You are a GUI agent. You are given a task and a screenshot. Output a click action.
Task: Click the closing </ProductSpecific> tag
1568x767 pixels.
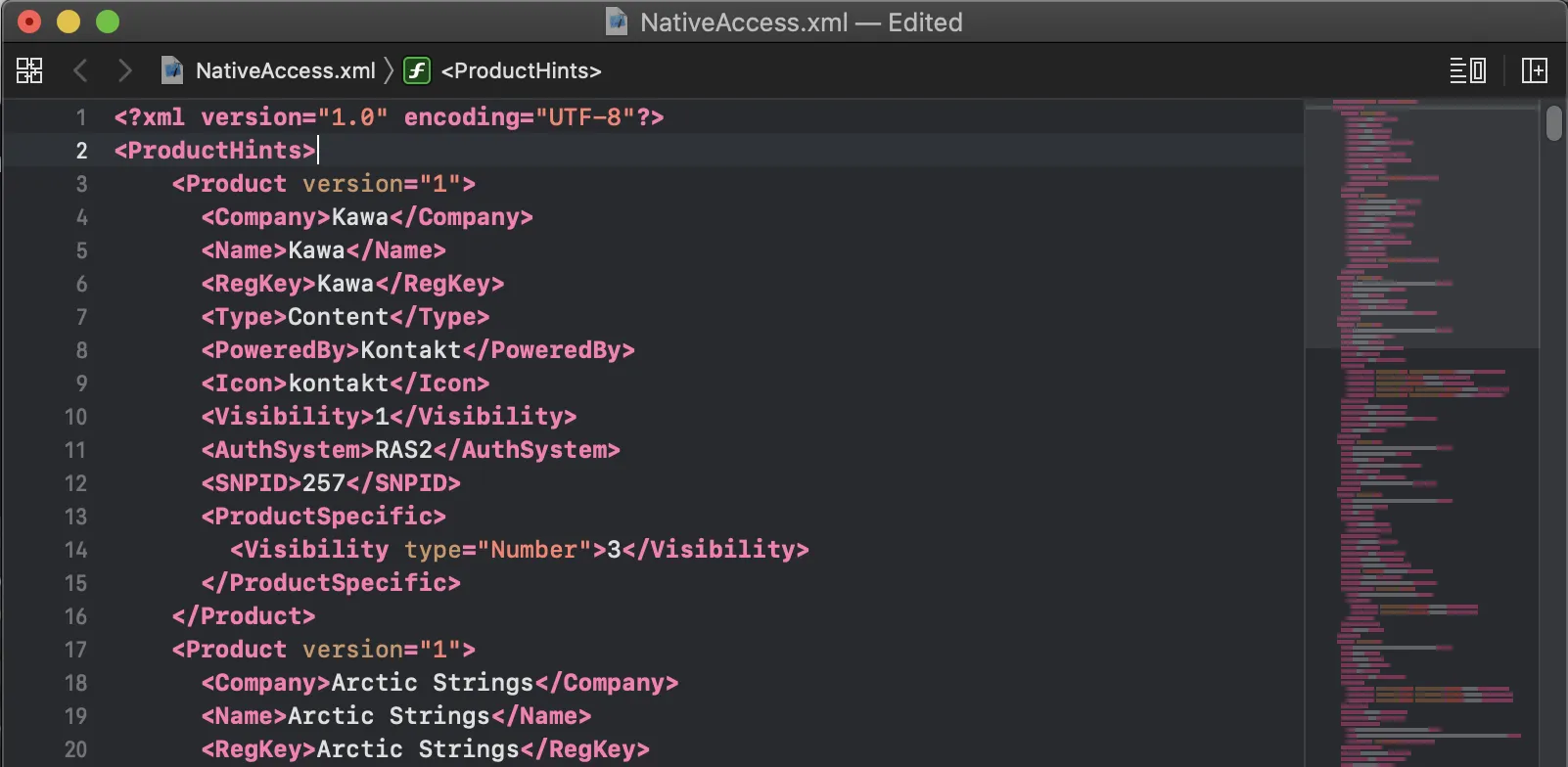[331, 583]
